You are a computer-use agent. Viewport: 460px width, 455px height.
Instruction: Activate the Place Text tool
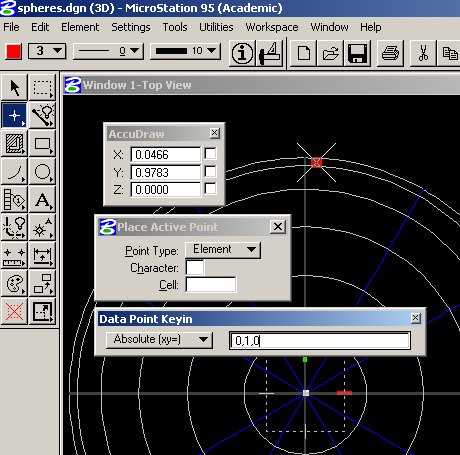click(x=42, y=200)
